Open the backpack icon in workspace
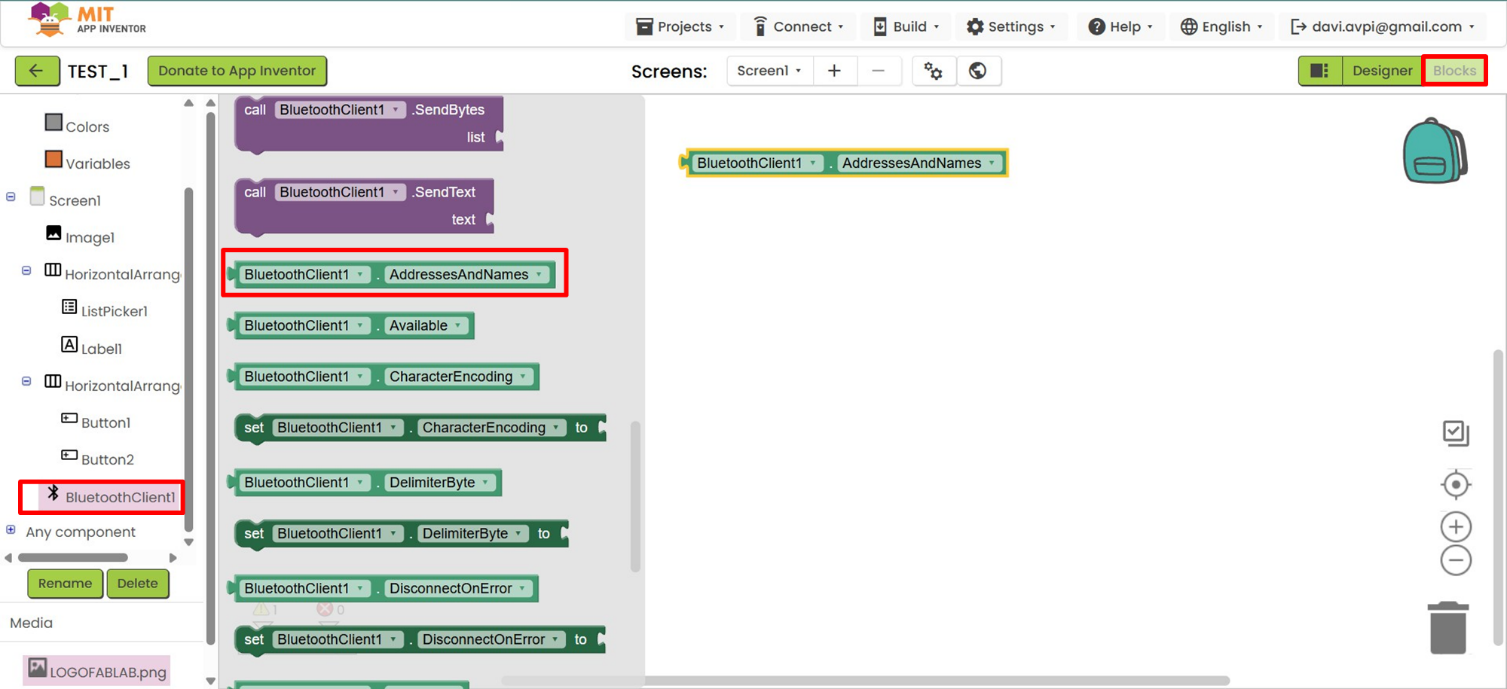 1434,151
